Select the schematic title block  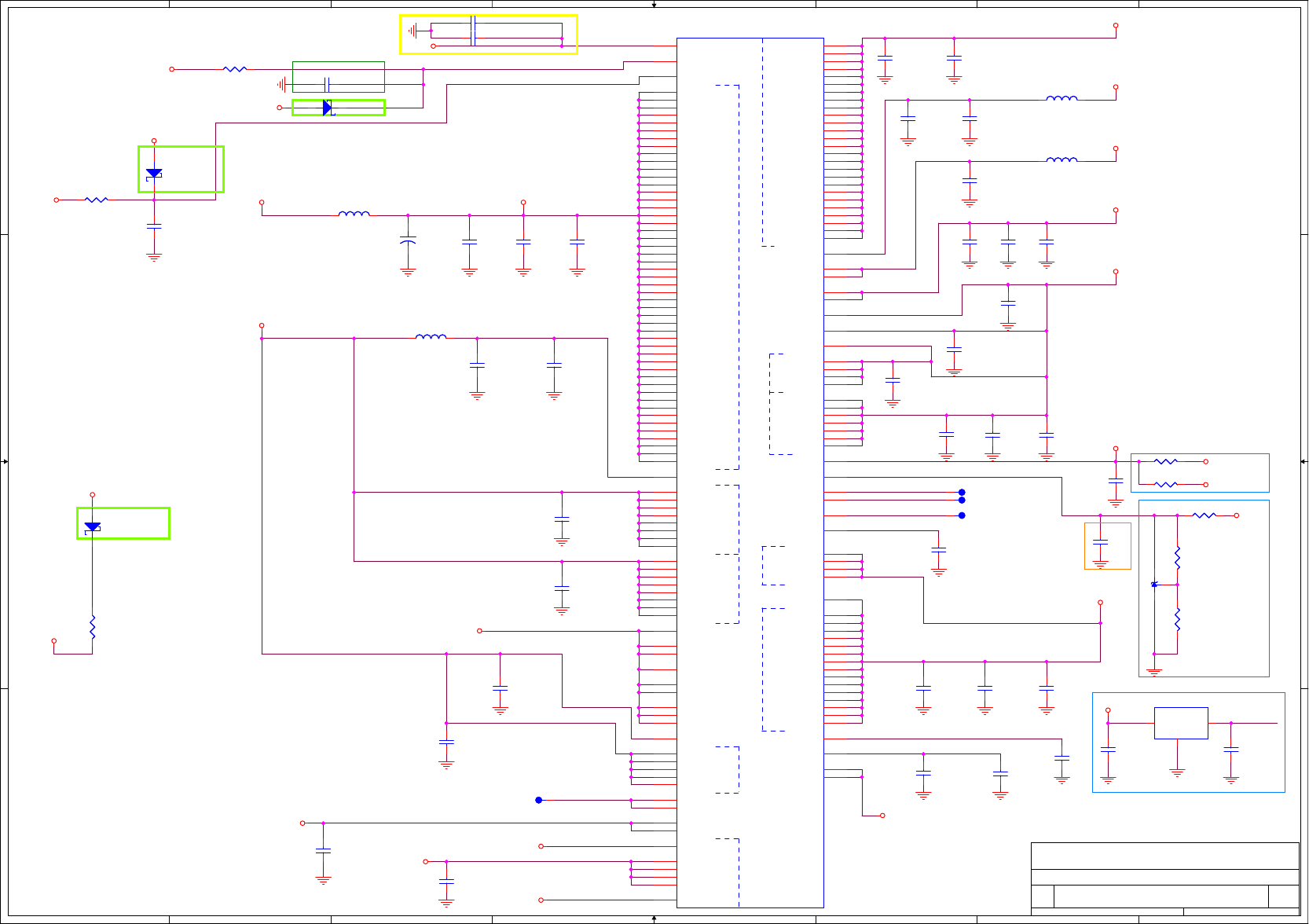coord(1165,878)
